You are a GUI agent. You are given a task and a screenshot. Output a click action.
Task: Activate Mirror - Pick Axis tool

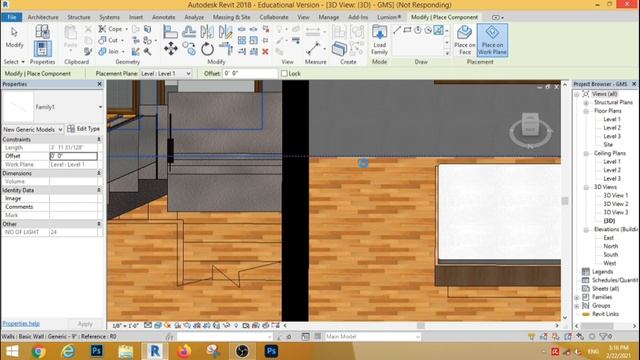[x=207, y=31]
